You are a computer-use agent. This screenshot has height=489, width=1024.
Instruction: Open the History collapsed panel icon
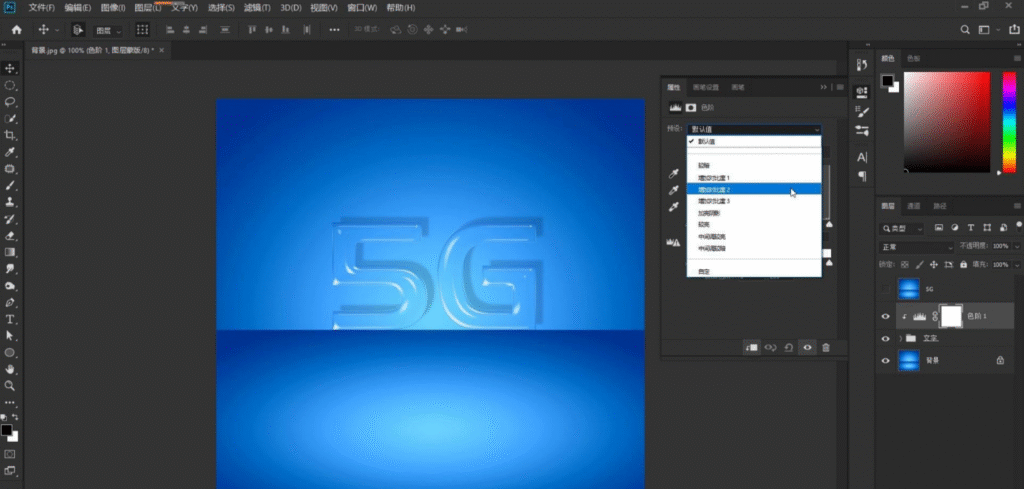point(862,64)
